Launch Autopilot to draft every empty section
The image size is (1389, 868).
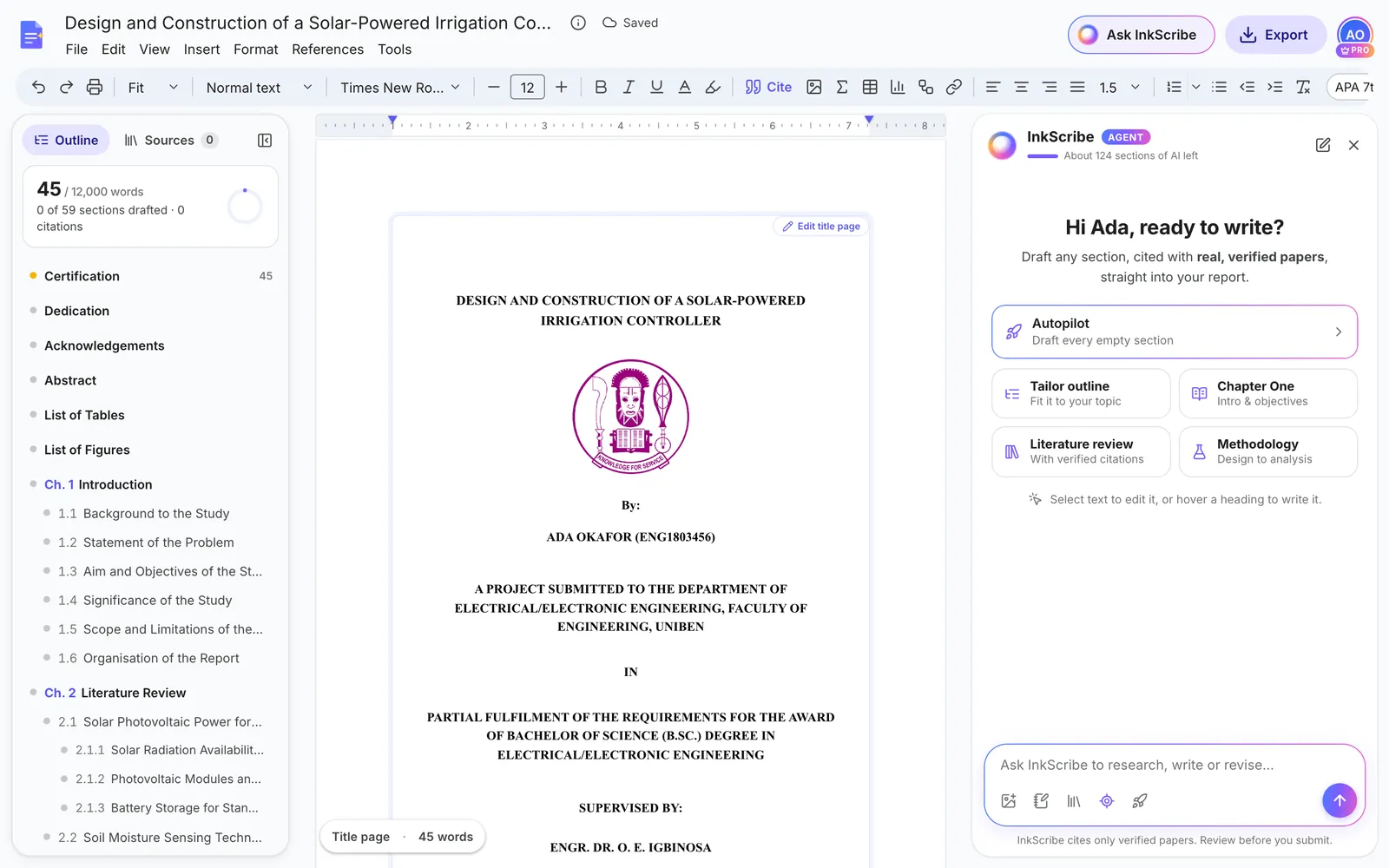(1174, 332)
